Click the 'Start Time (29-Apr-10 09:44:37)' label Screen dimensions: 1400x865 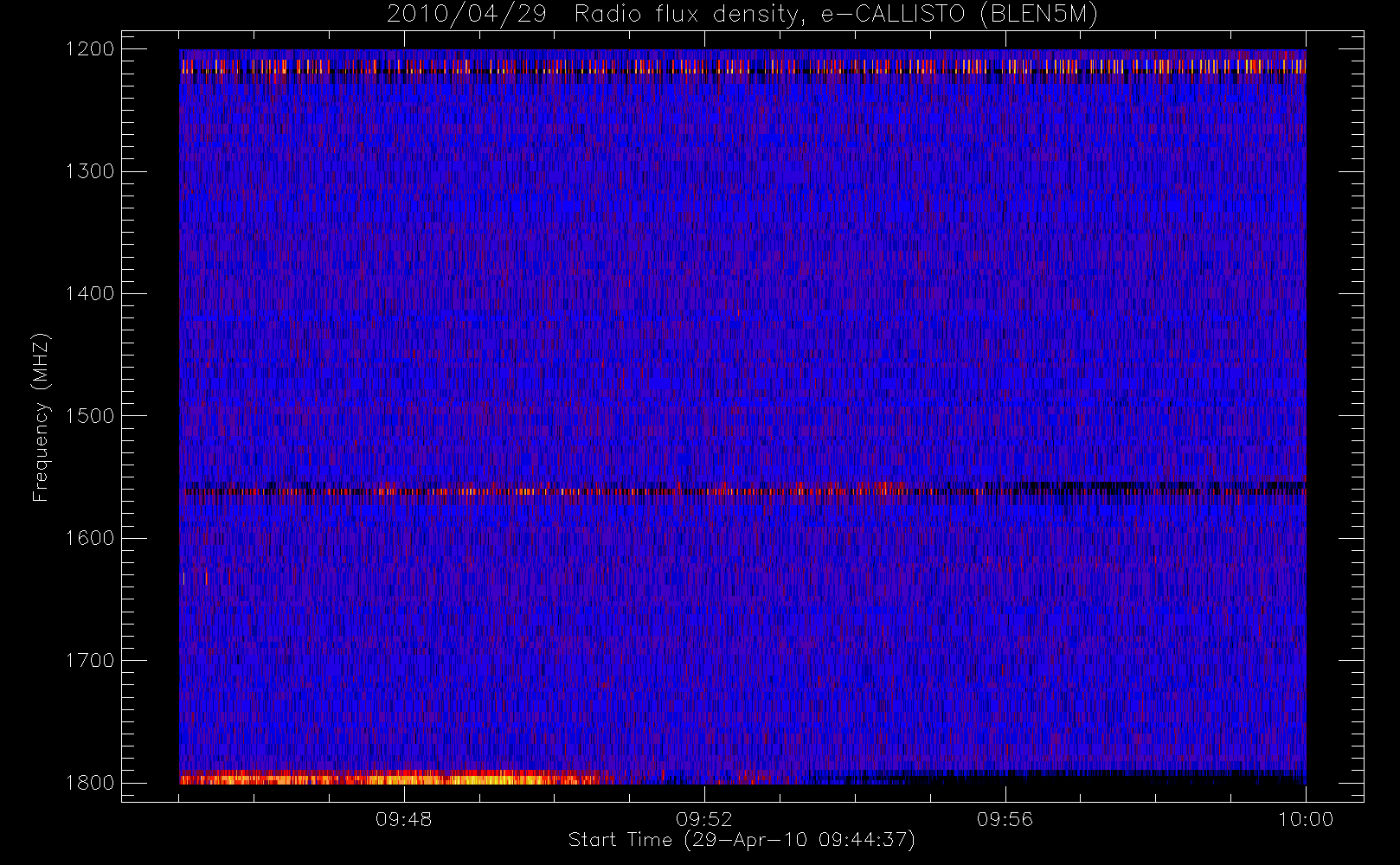click(742, 840)
